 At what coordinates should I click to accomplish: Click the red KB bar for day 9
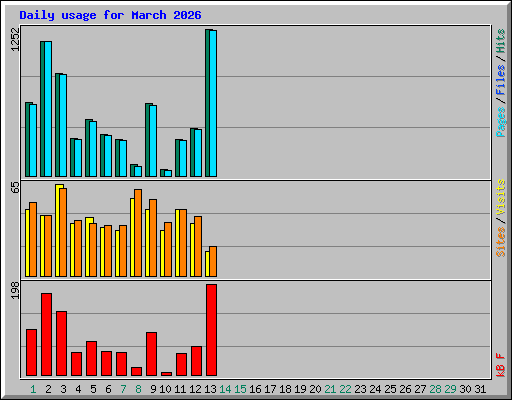[151, 354]
